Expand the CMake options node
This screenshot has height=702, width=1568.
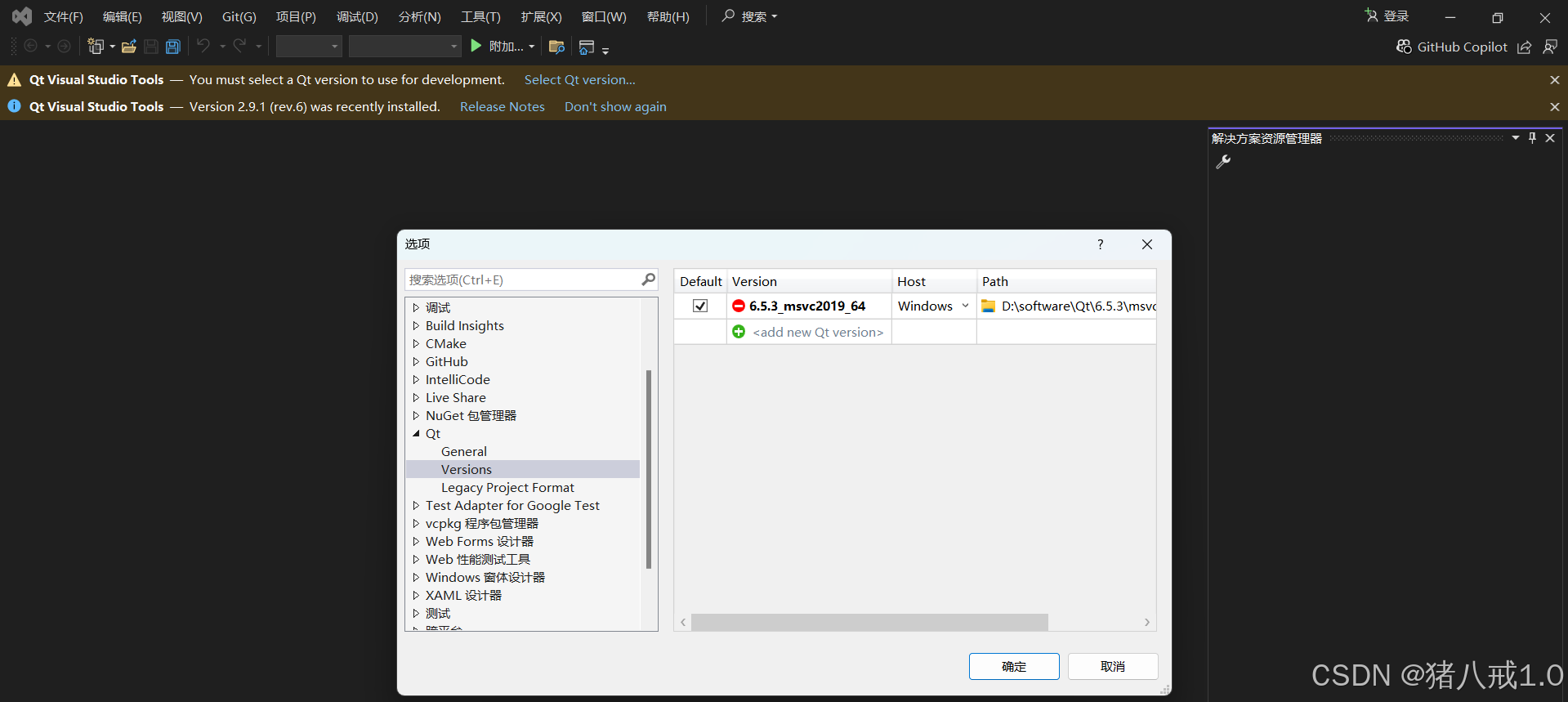[416, 343]
